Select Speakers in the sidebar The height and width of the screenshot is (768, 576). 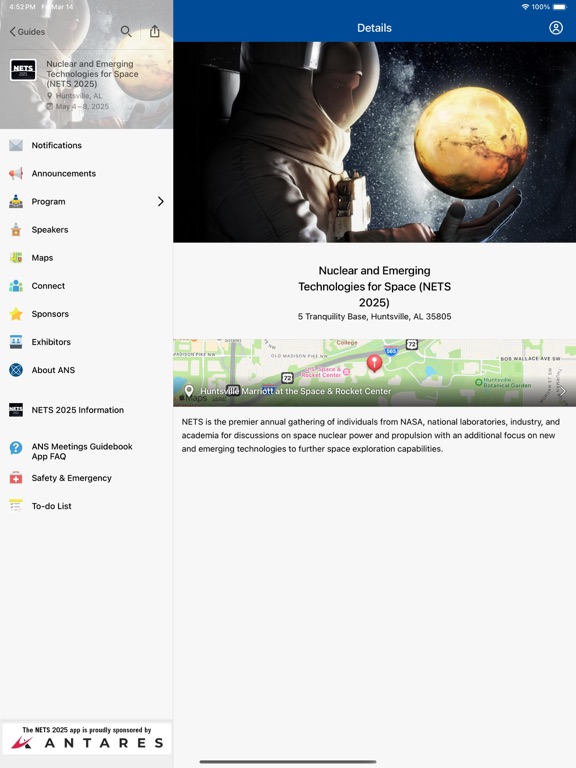pos(86,230)
